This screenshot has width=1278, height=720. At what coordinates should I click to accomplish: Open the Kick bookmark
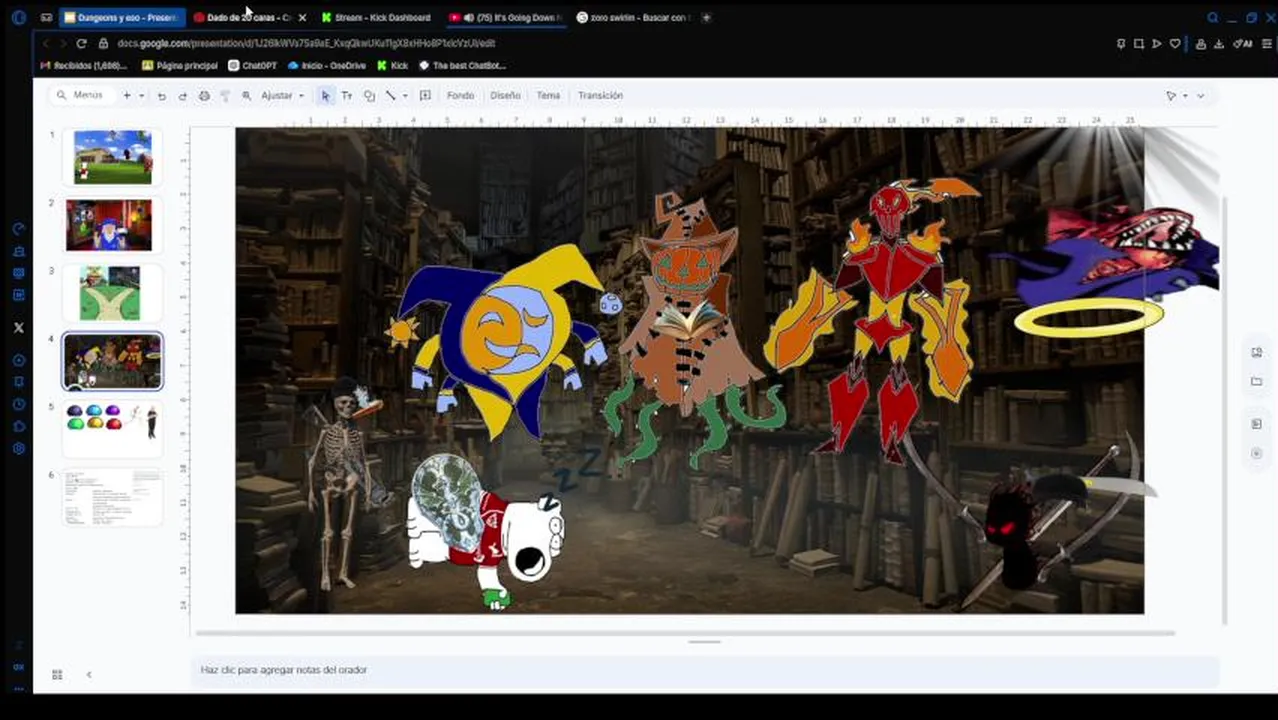[x=392, y=65]
